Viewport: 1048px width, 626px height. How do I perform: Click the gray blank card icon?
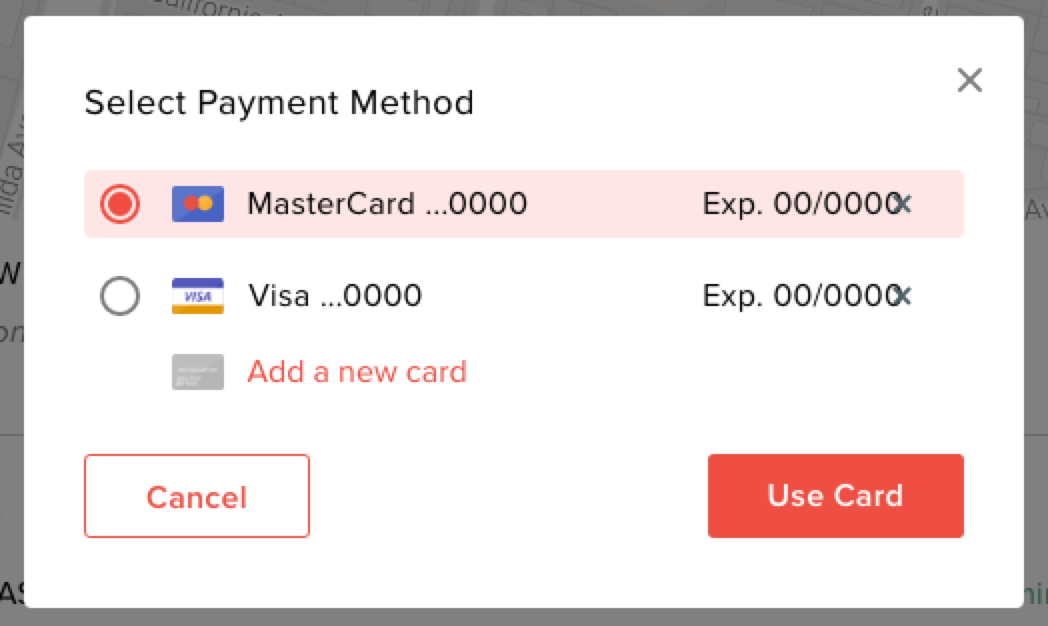pos(198,372)
